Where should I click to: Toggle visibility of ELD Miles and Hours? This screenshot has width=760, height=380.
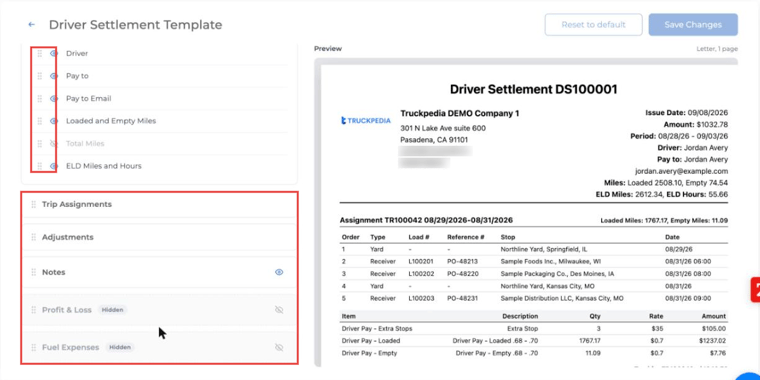click(54, 166)
